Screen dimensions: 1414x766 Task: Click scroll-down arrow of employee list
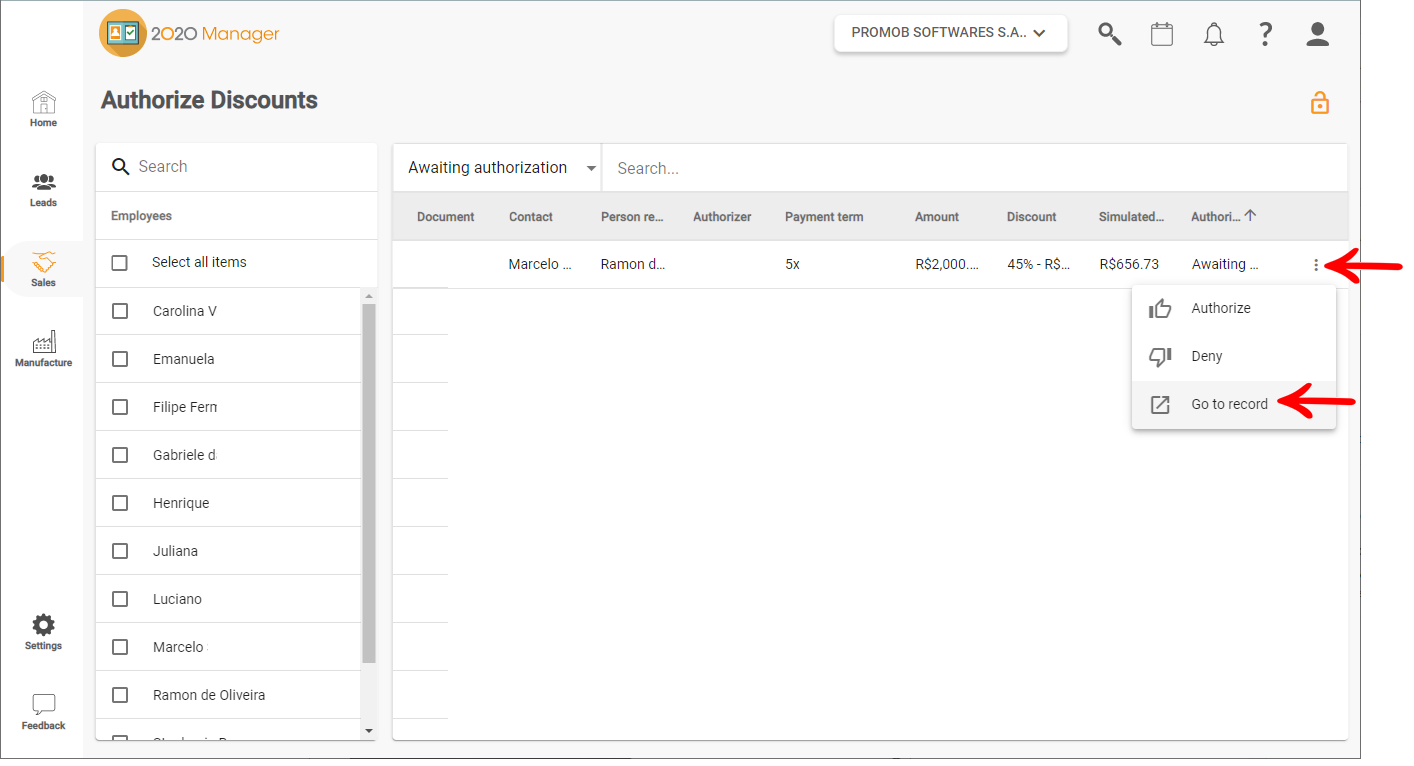pos(368,731)
